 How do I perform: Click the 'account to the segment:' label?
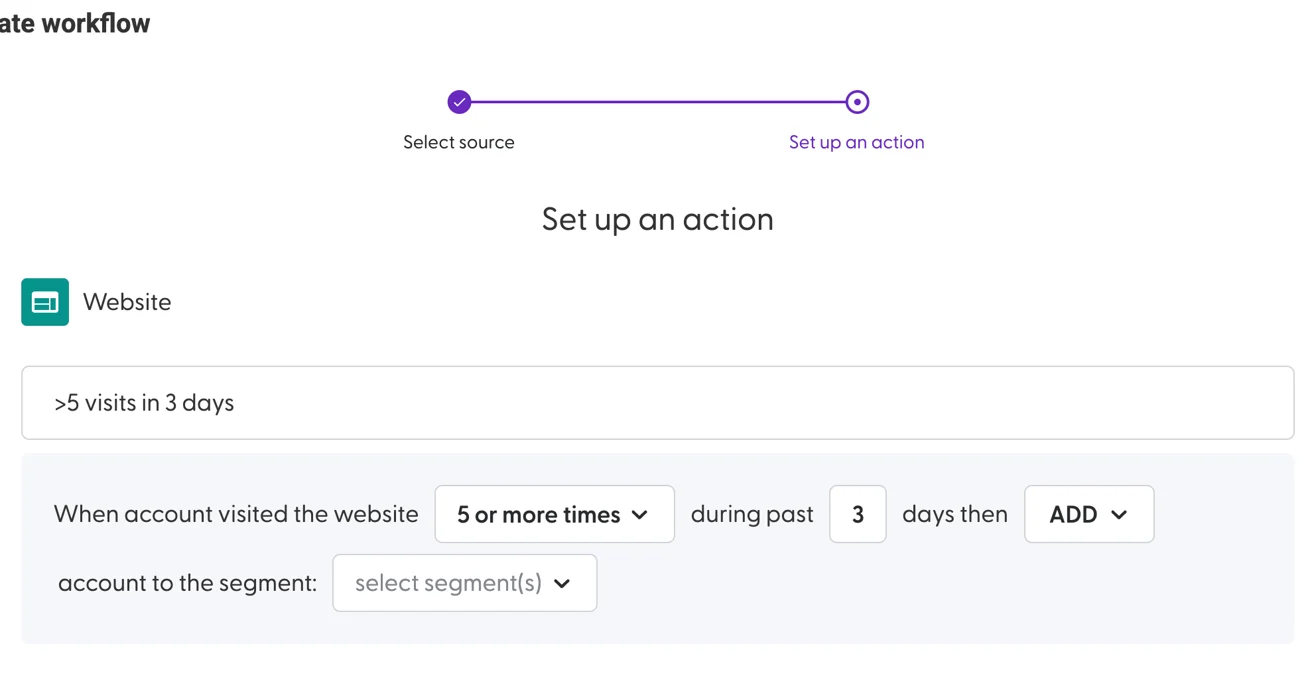187,583
